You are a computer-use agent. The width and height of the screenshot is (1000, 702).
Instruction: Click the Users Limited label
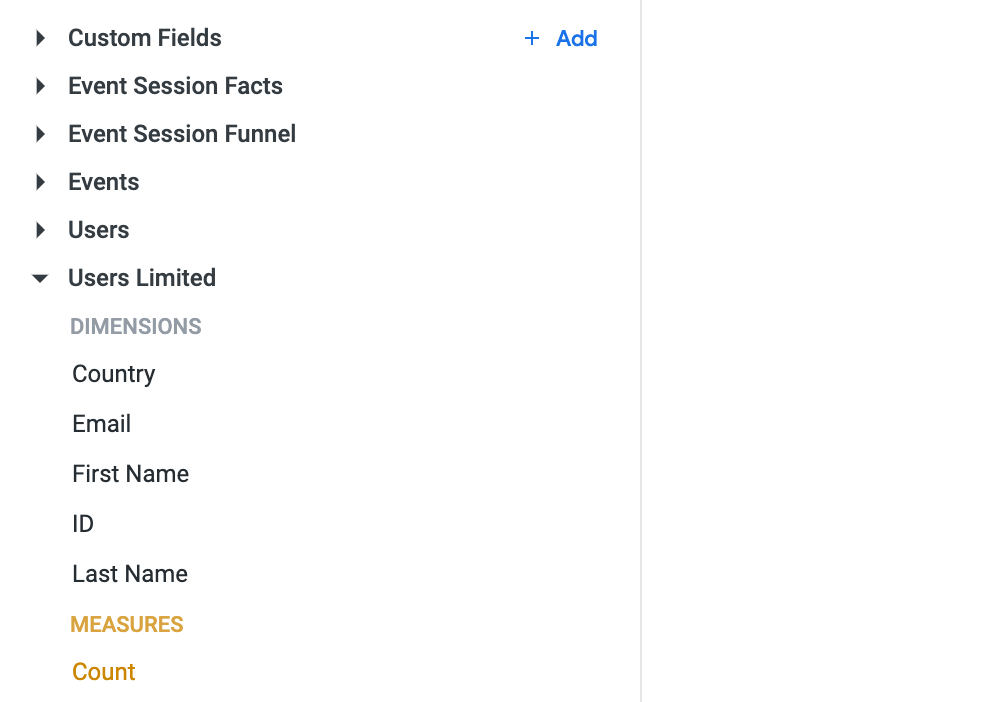[x=142, y=278]
